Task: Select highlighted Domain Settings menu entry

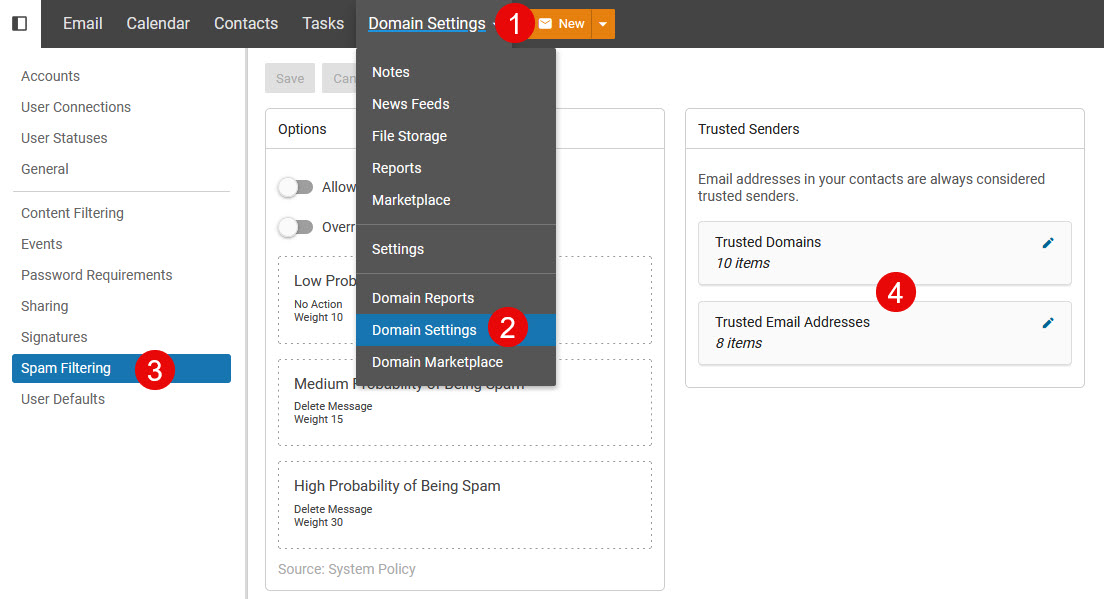Action: (x=456, y=330)
